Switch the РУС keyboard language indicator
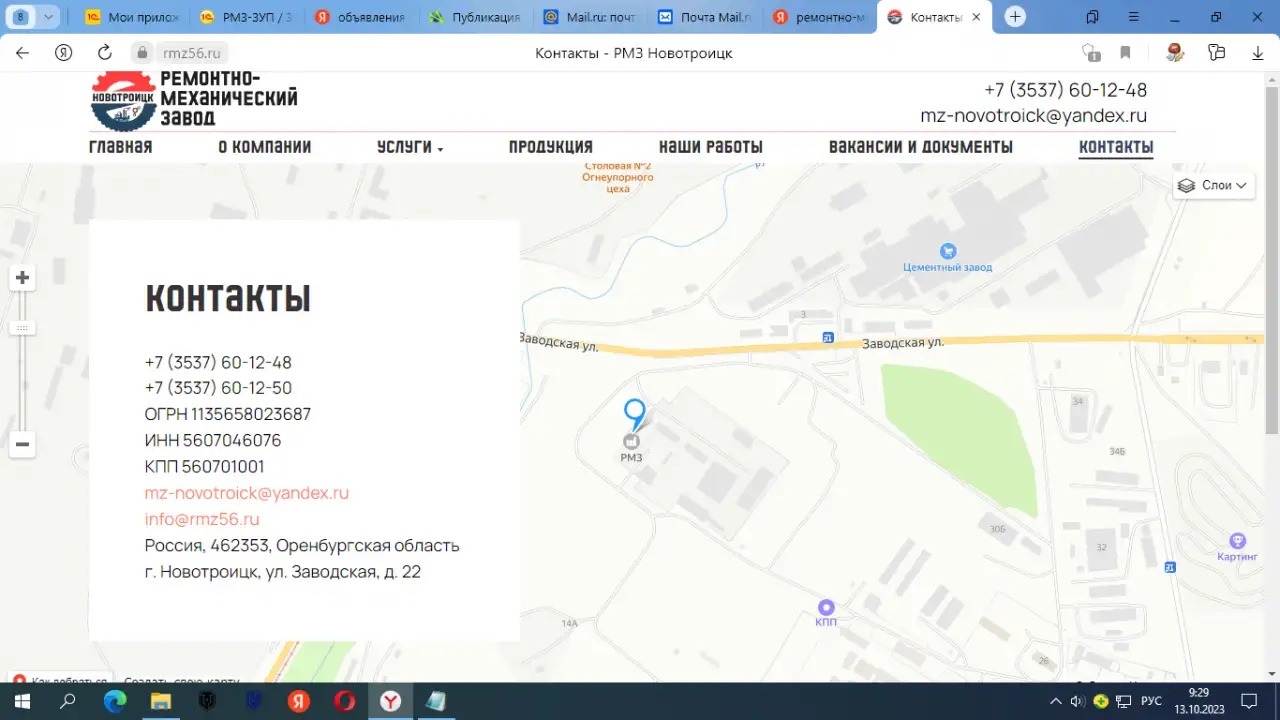 (x=1150, y=700)
